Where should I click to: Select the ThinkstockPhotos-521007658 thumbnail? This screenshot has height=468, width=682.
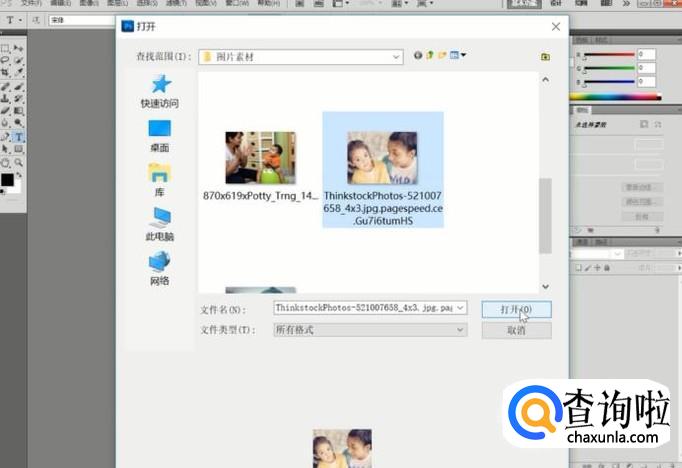(382, 158)
